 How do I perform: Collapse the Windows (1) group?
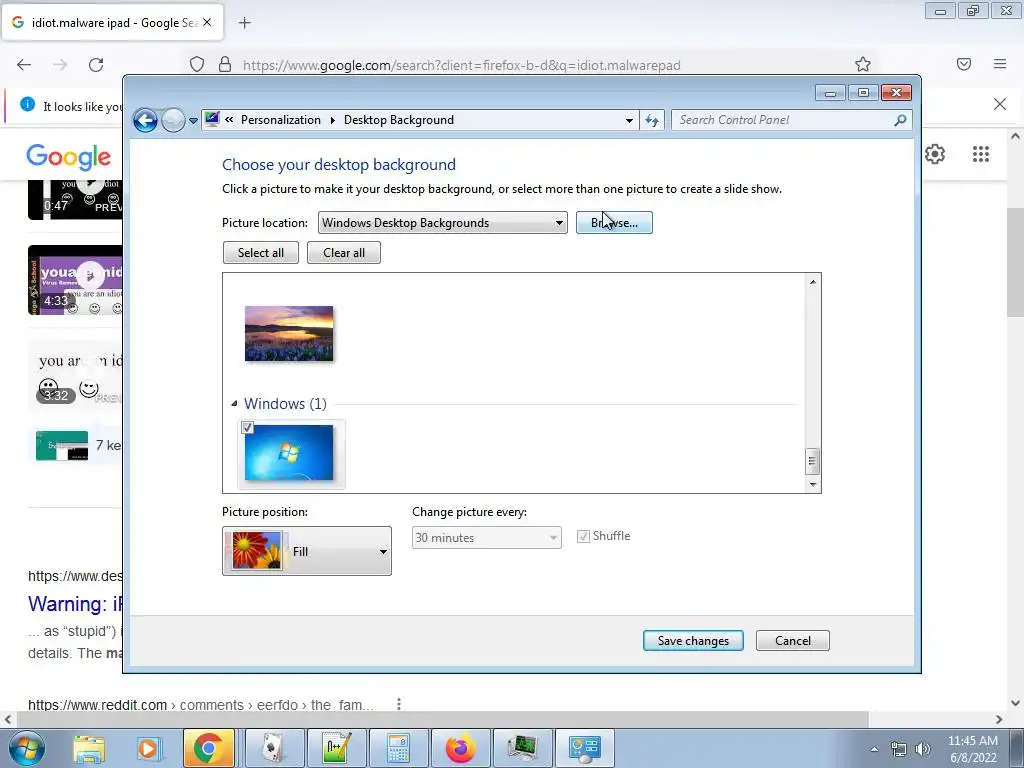[234, 404]
